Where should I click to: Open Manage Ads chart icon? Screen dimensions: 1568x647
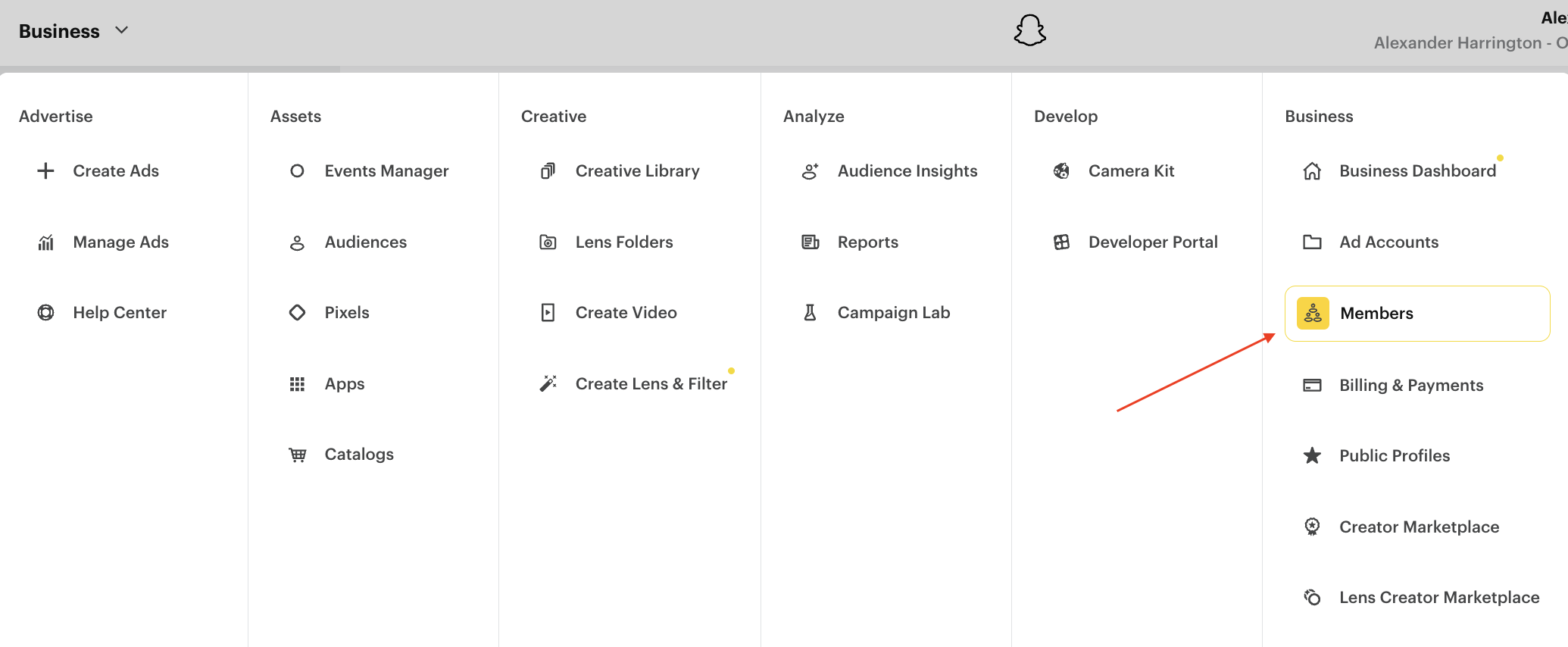pos(45,242)
